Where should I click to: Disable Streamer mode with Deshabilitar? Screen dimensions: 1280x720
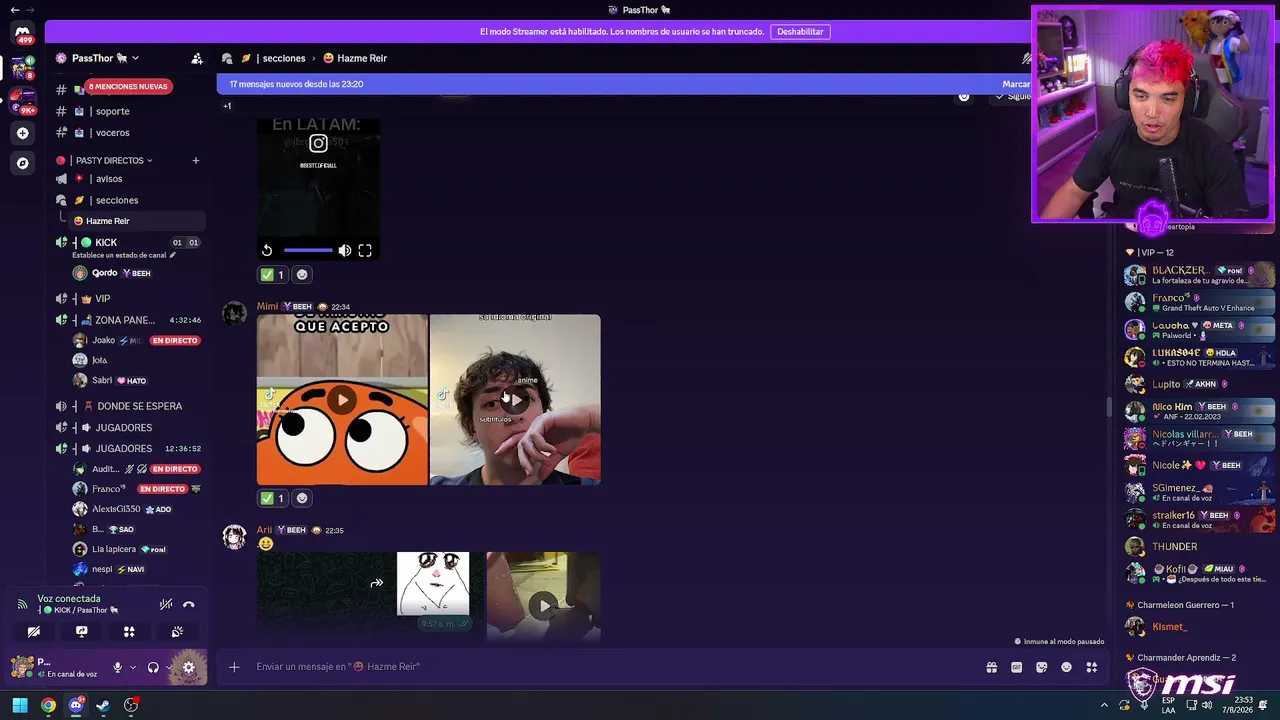(x=800, y=32)
